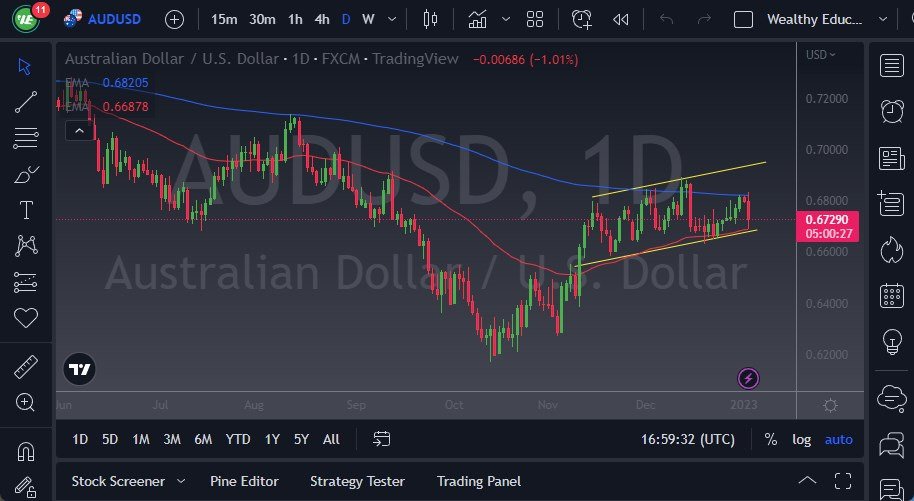This screenshot has width=914, height=501.
Task: Select the 30m timeframe
Action: pyautogui.click(x=262, y=20)
